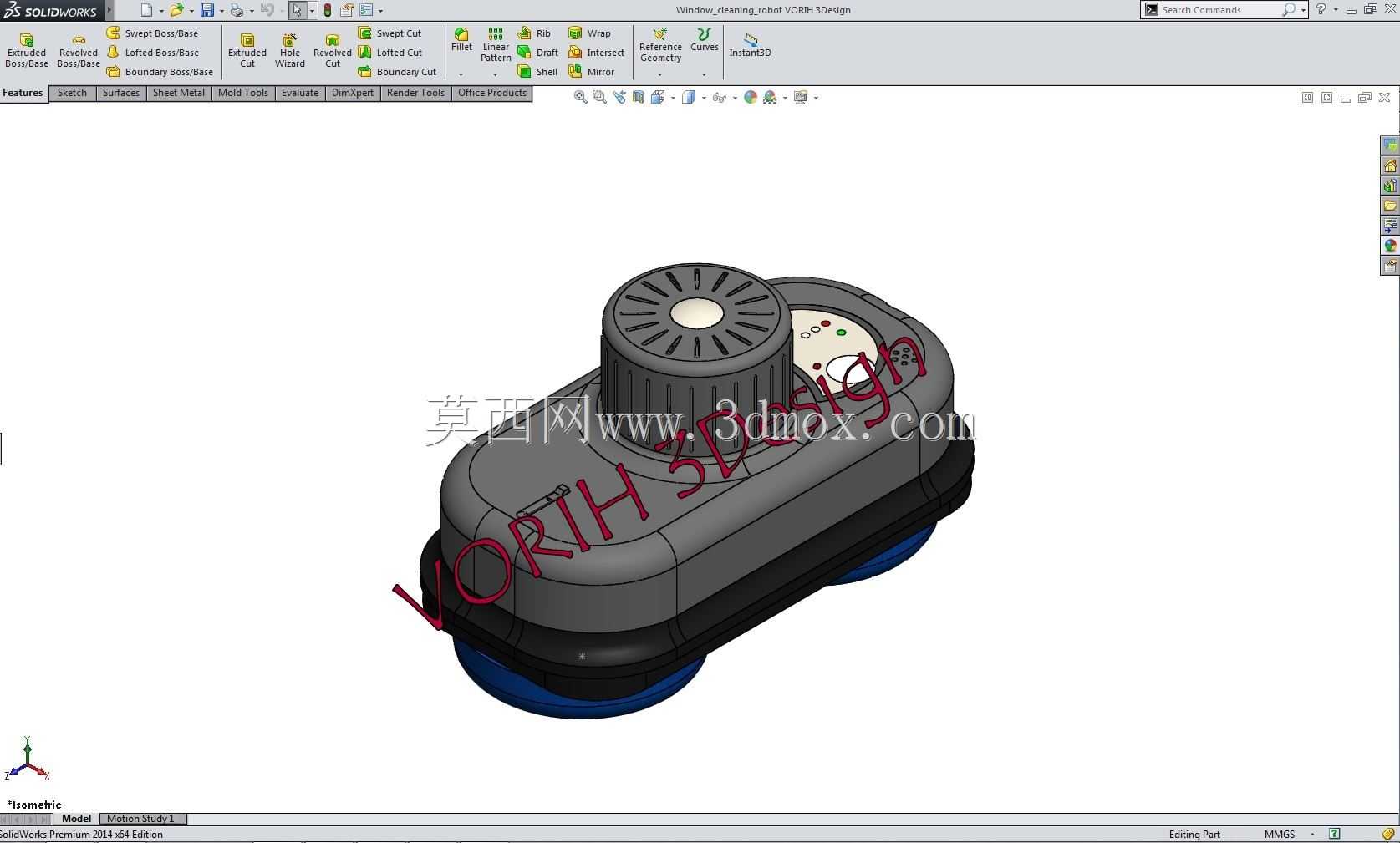Expand the View Settings dropdown arrow
Image resolution: width=1400 pixels, height=843 pixels.
click(x=816, y=98)
